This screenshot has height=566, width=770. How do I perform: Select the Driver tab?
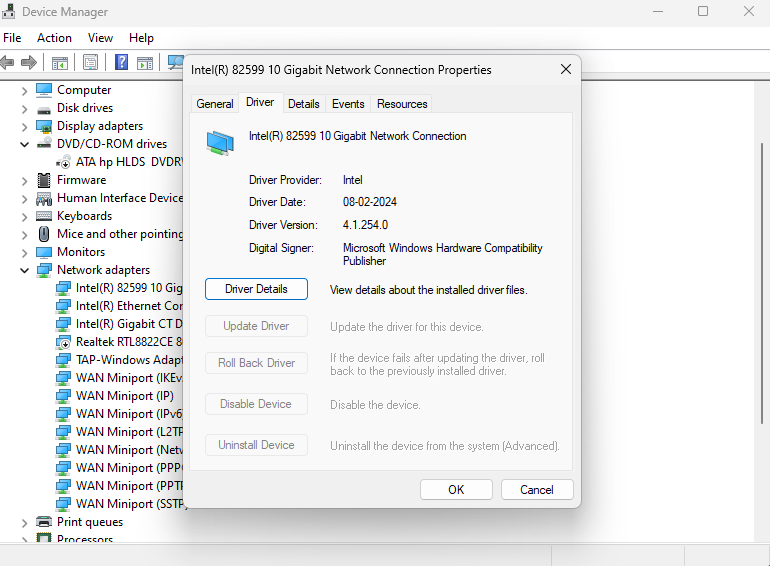point(260,103)
